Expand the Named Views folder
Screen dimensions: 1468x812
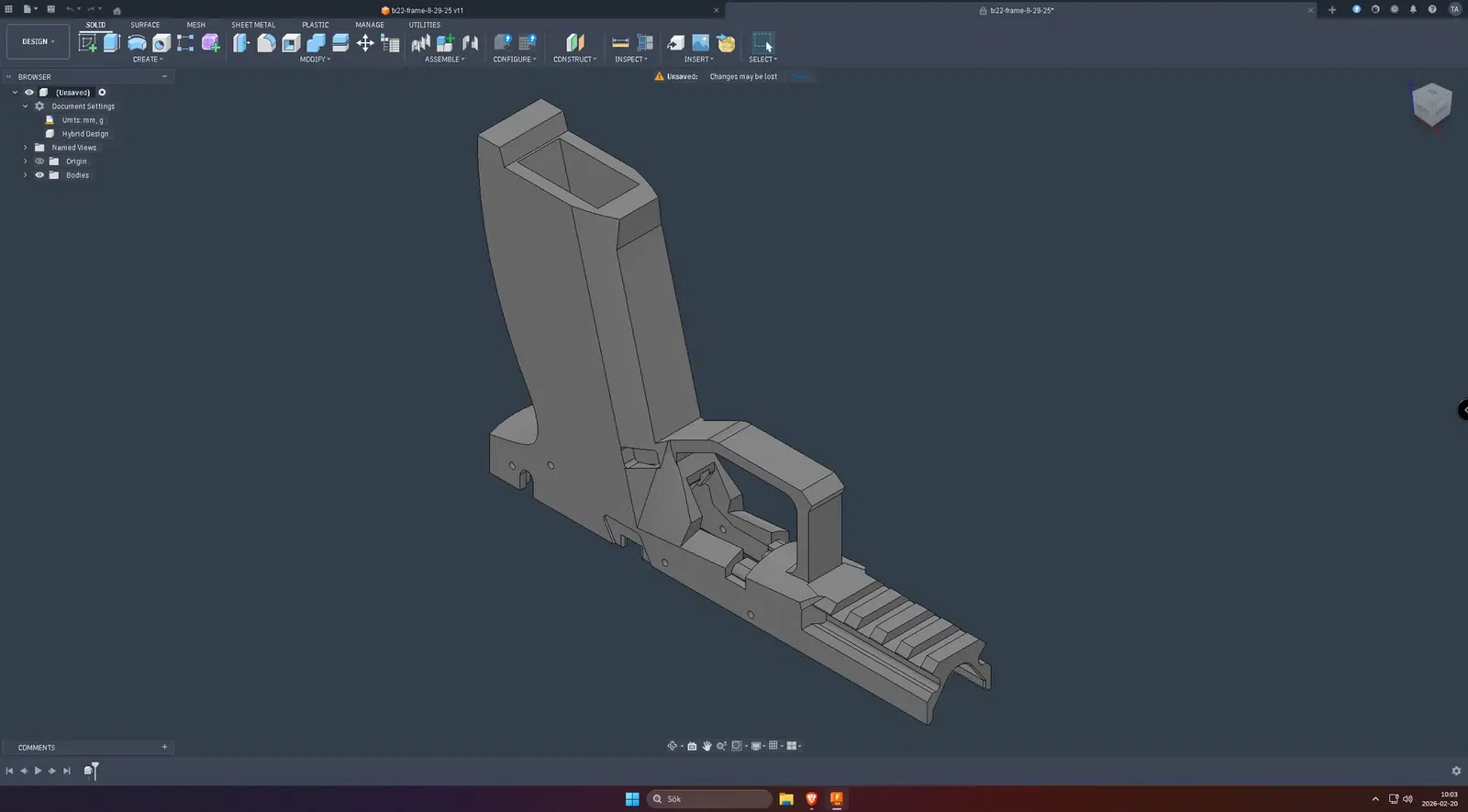pos(26,148)
